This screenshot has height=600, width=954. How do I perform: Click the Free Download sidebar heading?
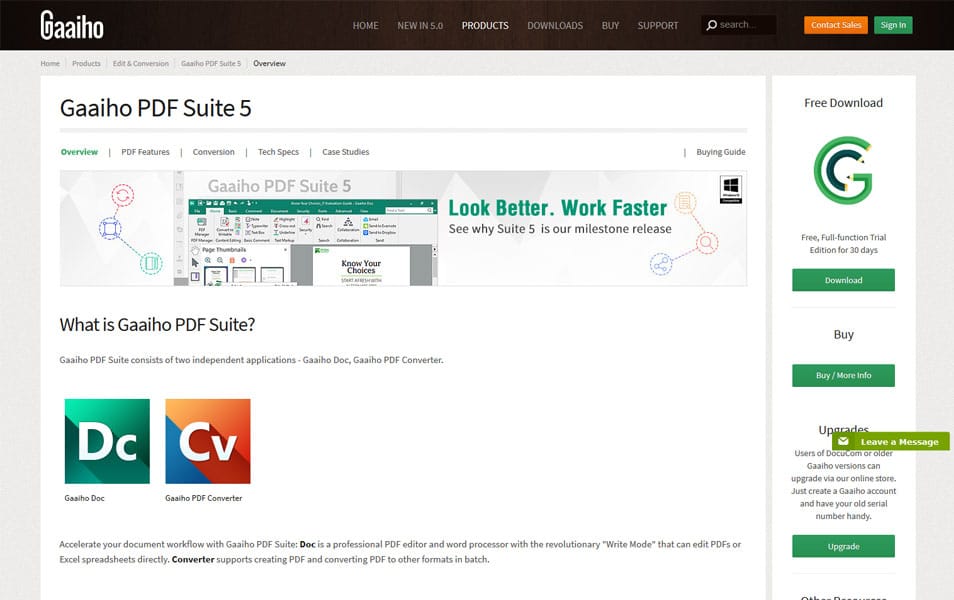(843, 103)
